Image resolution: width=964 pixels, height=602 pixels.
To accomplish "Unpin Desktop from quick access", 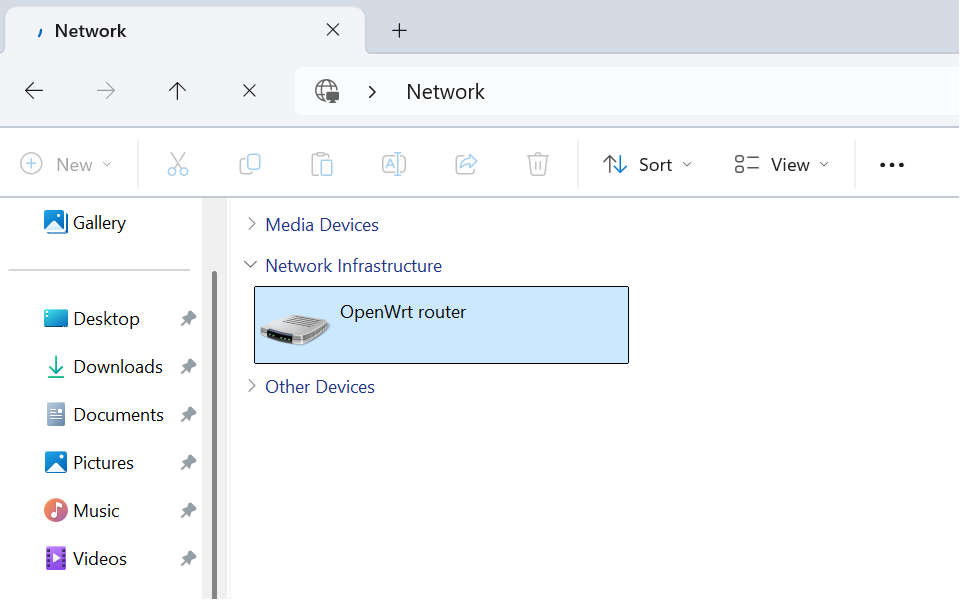I will click(x=188, y=319).
